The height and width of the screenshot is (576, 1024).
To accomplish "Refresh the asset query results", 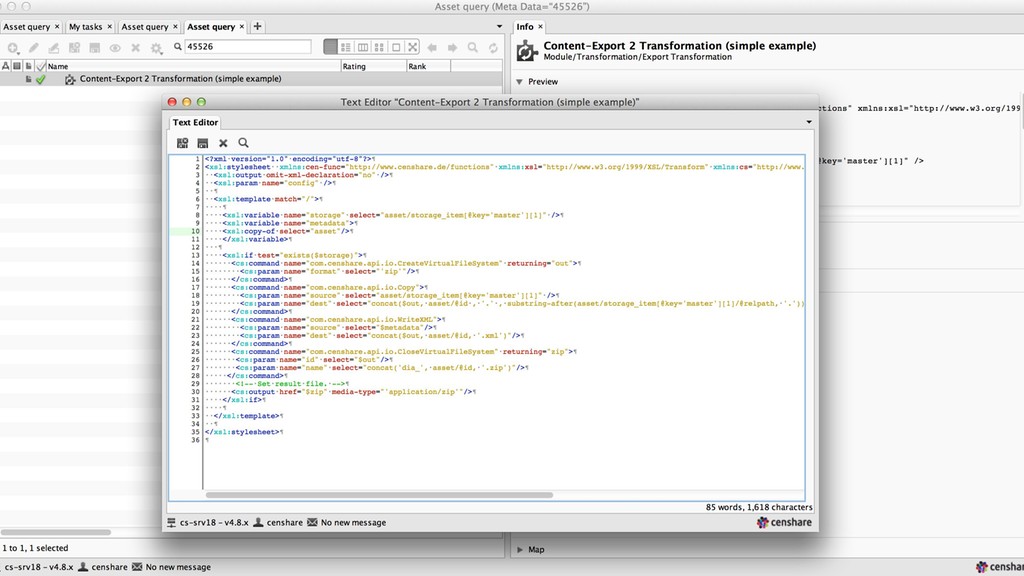I will (x=492, y=47).
